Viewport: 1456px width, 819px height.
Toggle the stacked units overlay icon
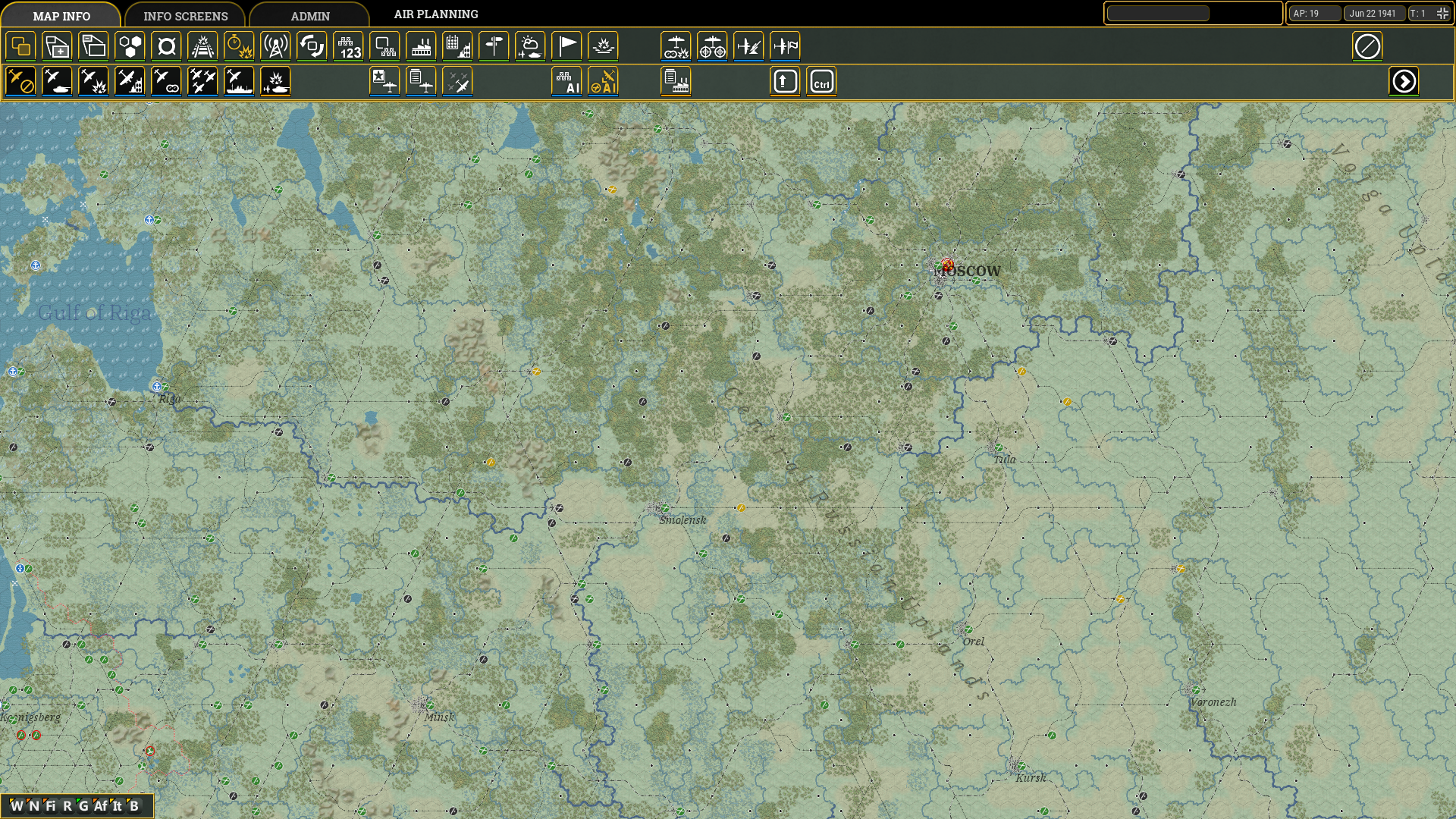point(20,46)
